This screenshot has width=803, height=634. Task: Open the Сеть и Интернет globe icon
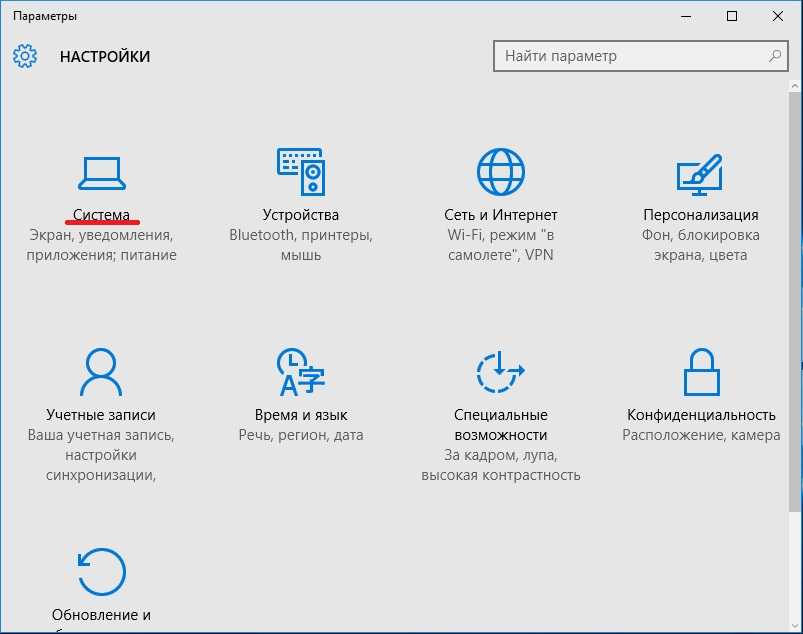[501, 173]
